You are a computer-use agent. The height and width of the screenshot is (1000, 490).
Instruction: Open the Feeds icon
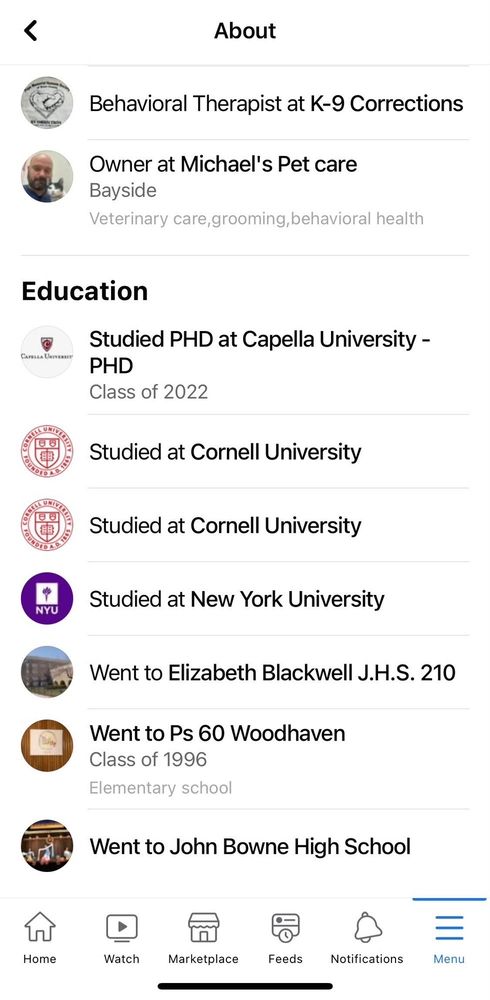pos(285,927)
